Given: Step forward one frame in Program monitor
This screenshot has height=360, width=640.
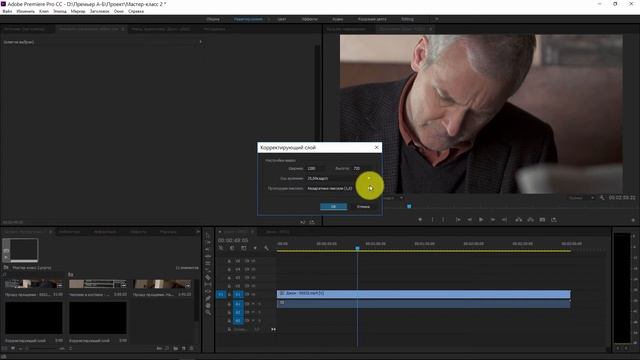Looking at the screenshot, I should pyautogui.click(x=493, y=220).
